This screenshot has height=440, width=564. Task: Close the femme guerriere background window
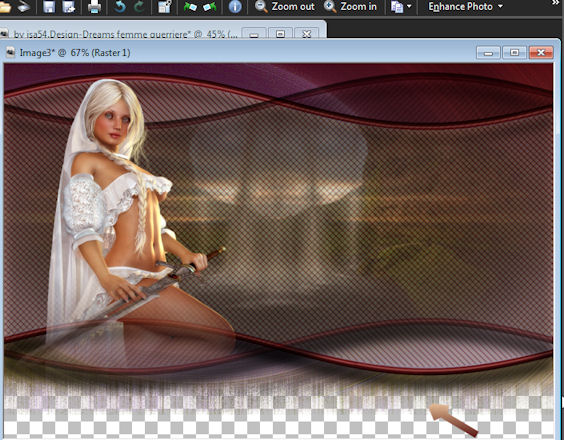tap(306, 34)
